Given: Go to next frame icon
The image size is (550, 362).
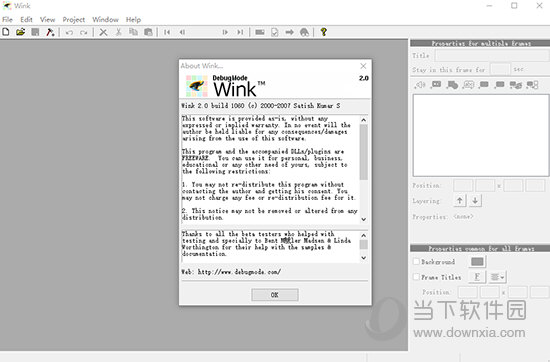Looking at the screenshot, I should pyautogui.click(x=225, y=32).
